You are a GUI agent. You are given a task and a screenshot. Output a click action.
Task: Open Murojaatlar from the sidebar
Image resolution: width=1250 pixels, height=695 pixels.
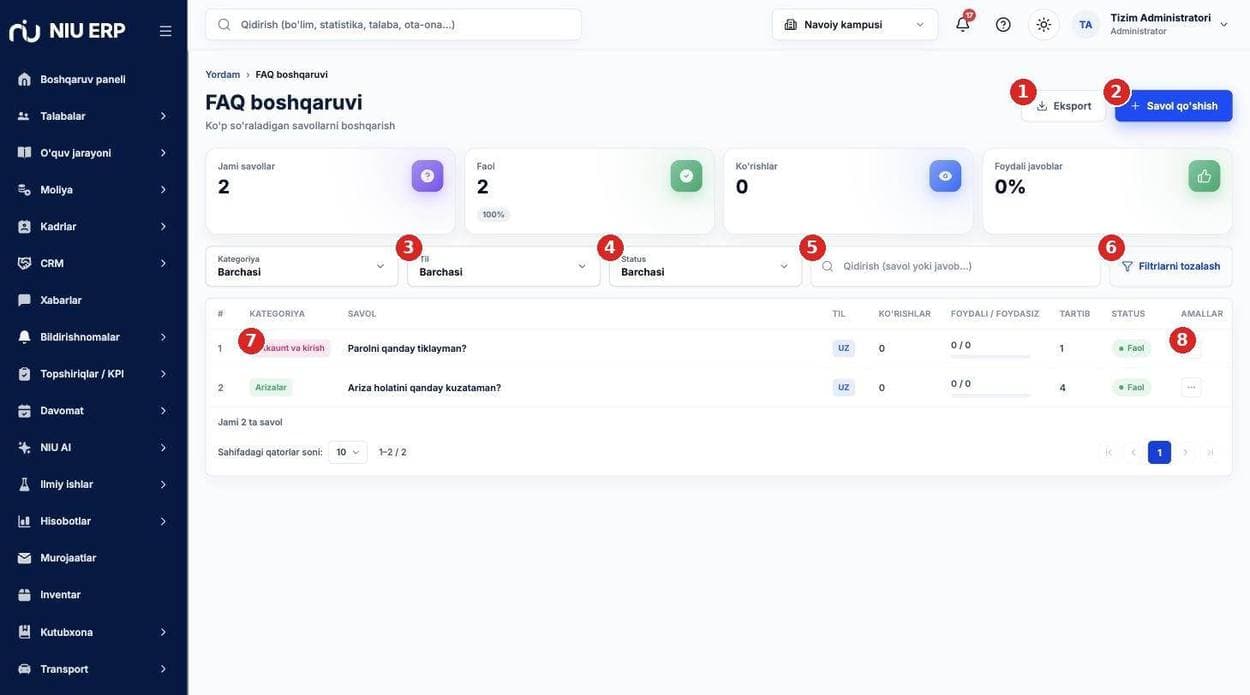94,558
